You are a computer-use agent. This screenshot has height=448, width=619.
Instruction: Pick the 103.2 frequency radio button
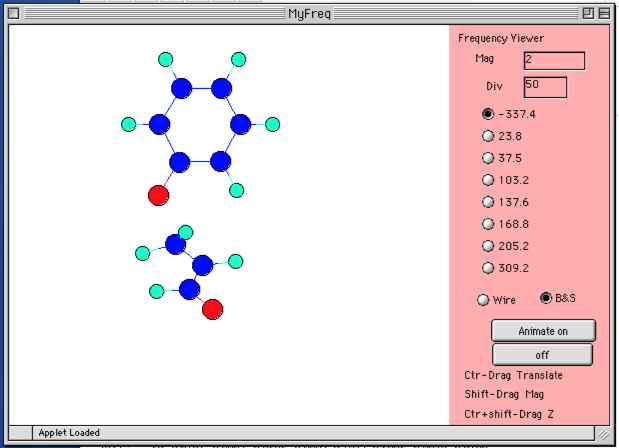[x=488, y=180]
